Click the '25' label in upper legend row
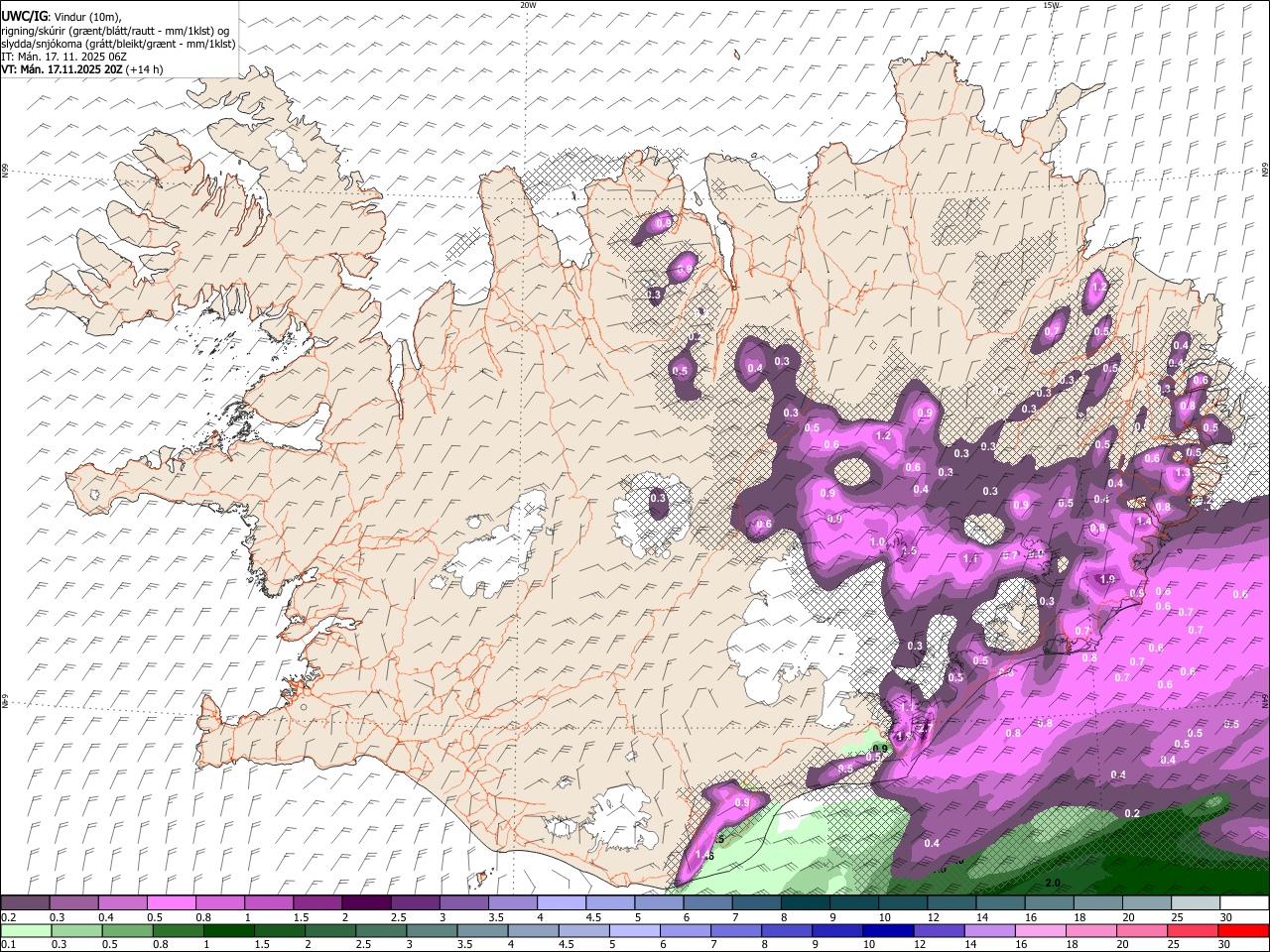 pos(1176,917)
